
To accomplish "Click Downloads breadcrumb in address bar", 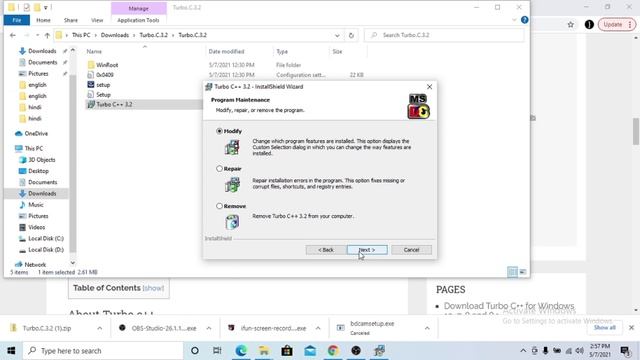I will pyautogui.click(x=115, y=35).
